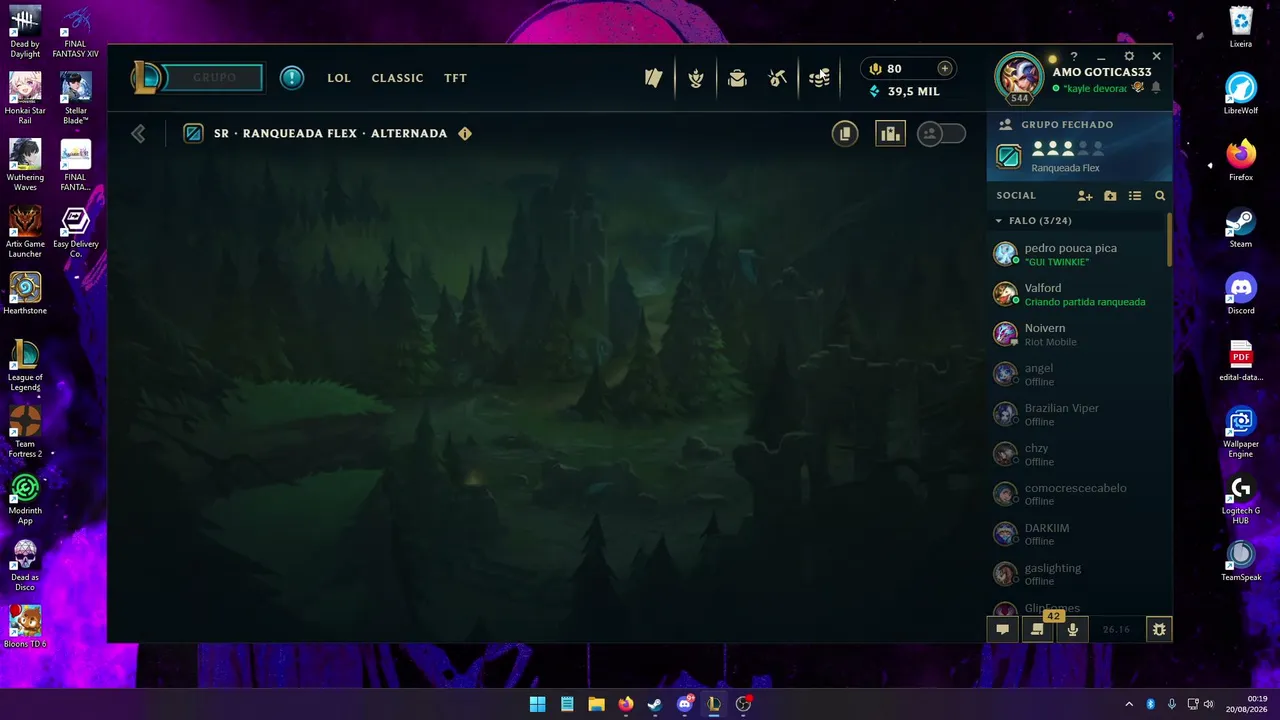This screenshot has width=1280, height=720.
Task: Click the add friend icon
Action: click(x=1085, y=196)
